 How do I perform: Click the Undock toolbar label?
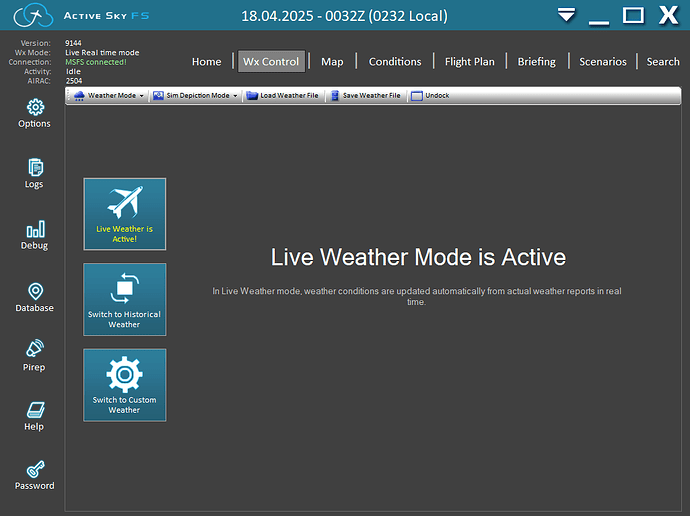[x=437, y=95]
